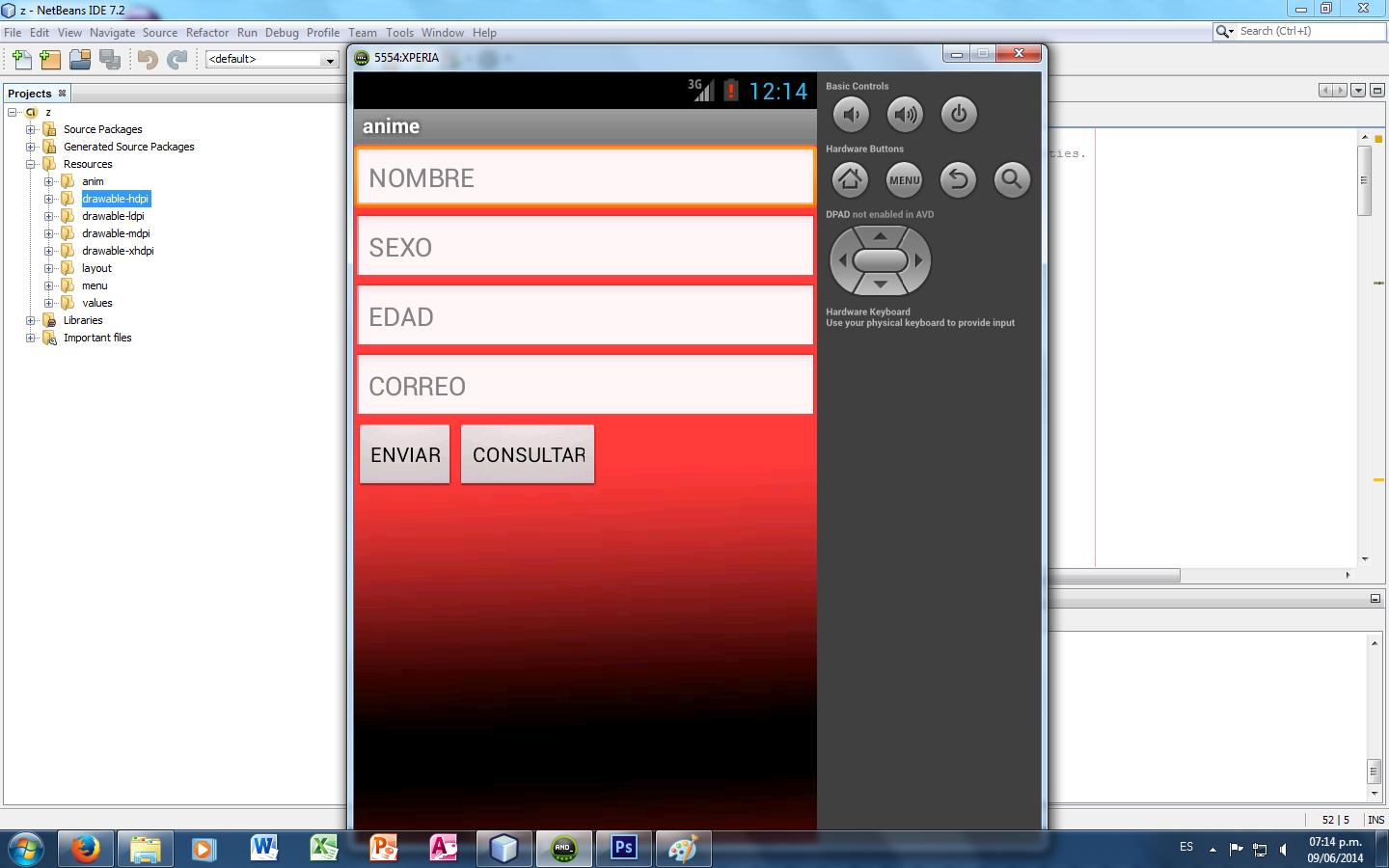Open the Debug menu
Viewport: 1389px width, 868px height.
pos(282,32)
